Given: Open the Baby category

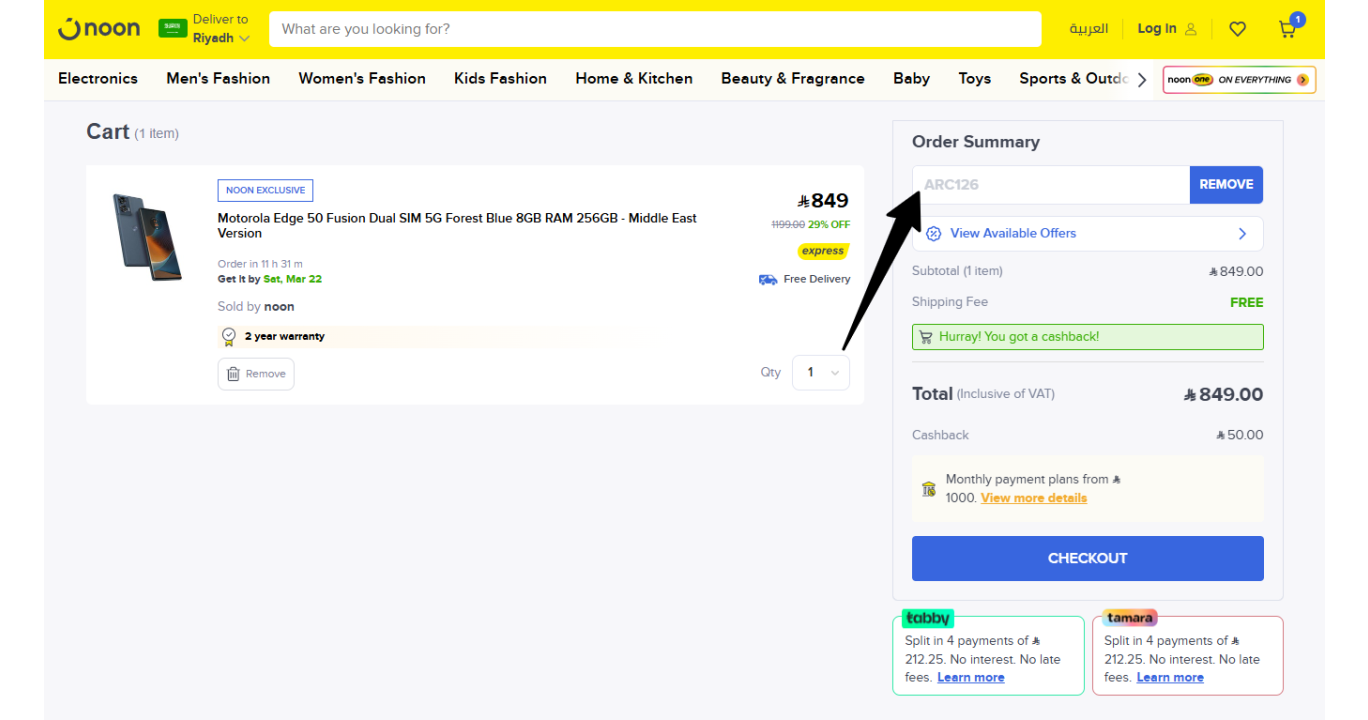Looking at the screenshot, I should pos(911,78).
